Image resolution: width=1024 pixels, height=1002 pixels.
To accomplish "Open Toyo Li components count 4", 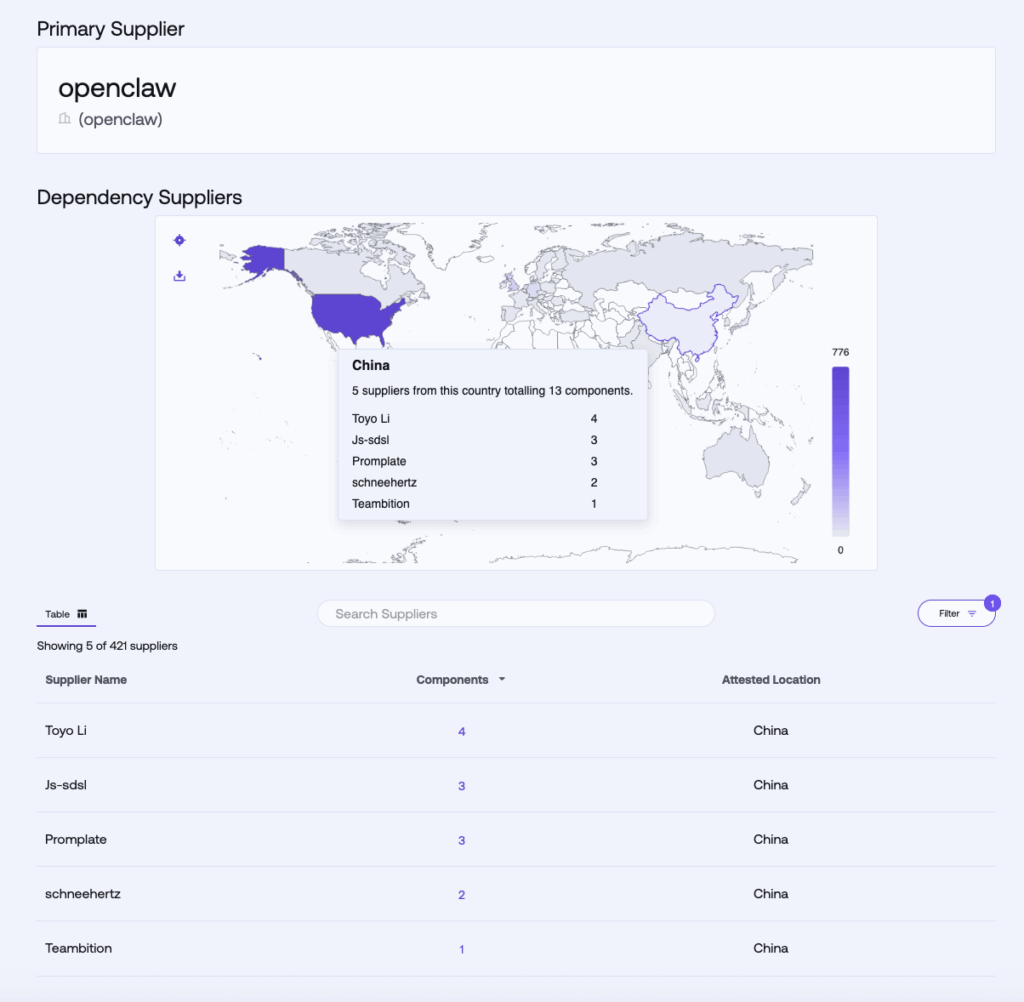I will [462, 732].
